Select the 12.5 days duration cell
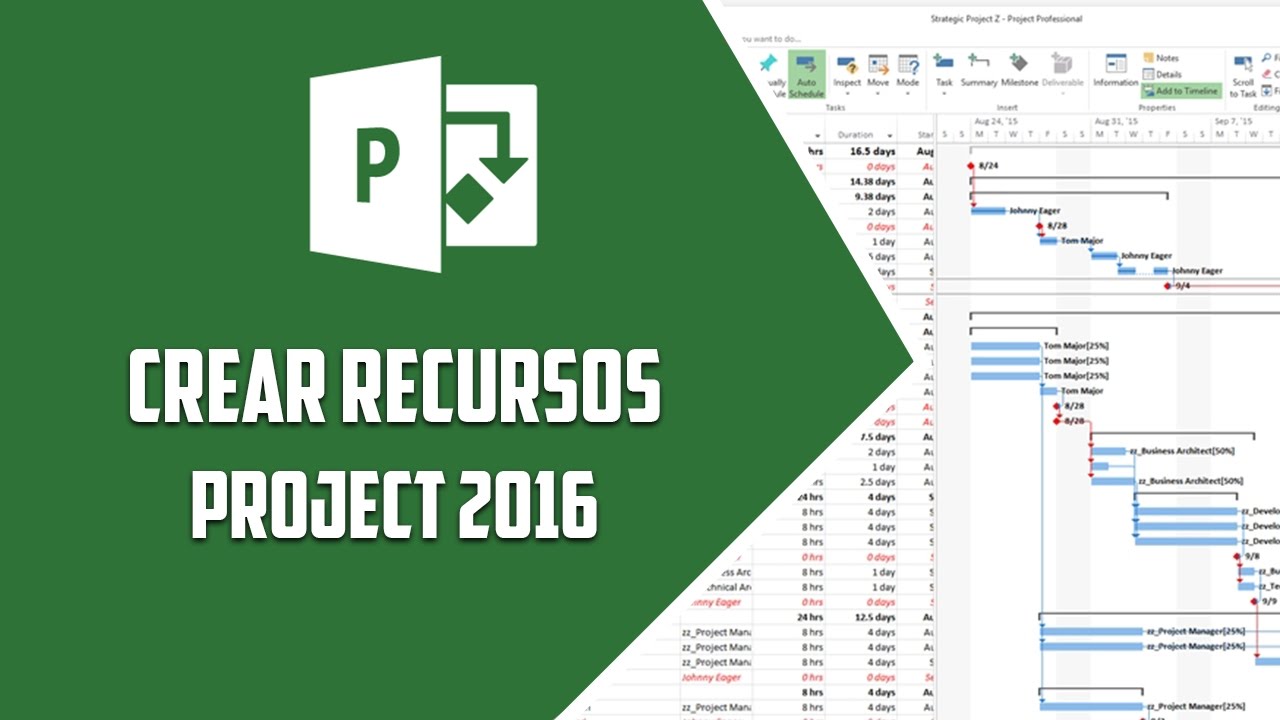 [873, 617]
